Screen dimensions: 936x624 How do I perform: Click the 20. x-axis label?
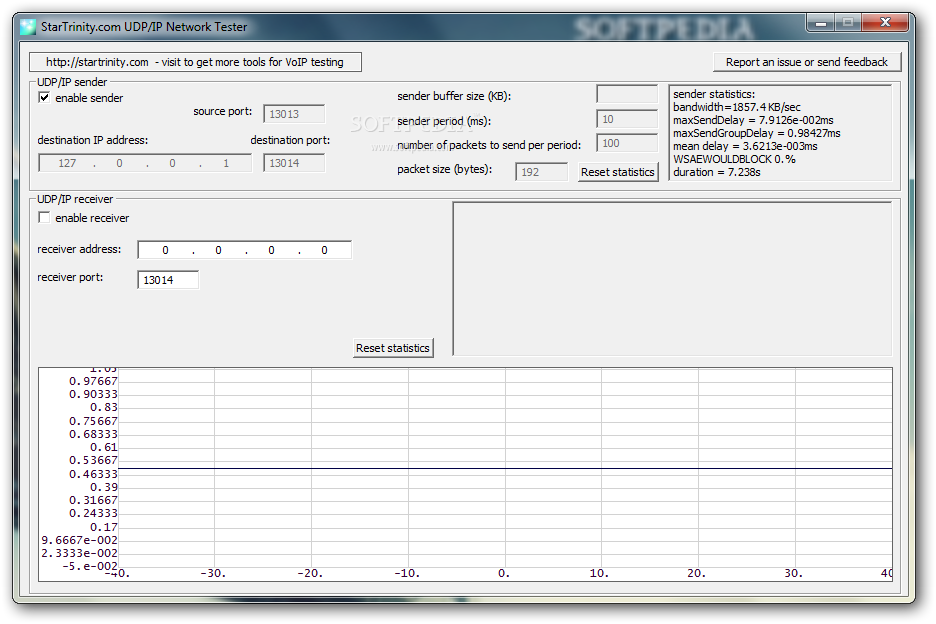[x=696, y=573]
